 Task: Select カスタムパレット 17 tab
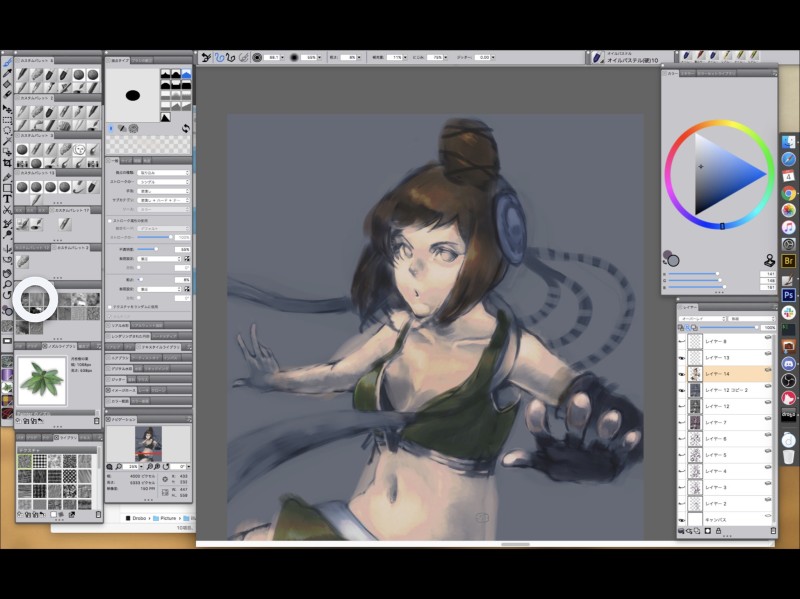[71, 210]
